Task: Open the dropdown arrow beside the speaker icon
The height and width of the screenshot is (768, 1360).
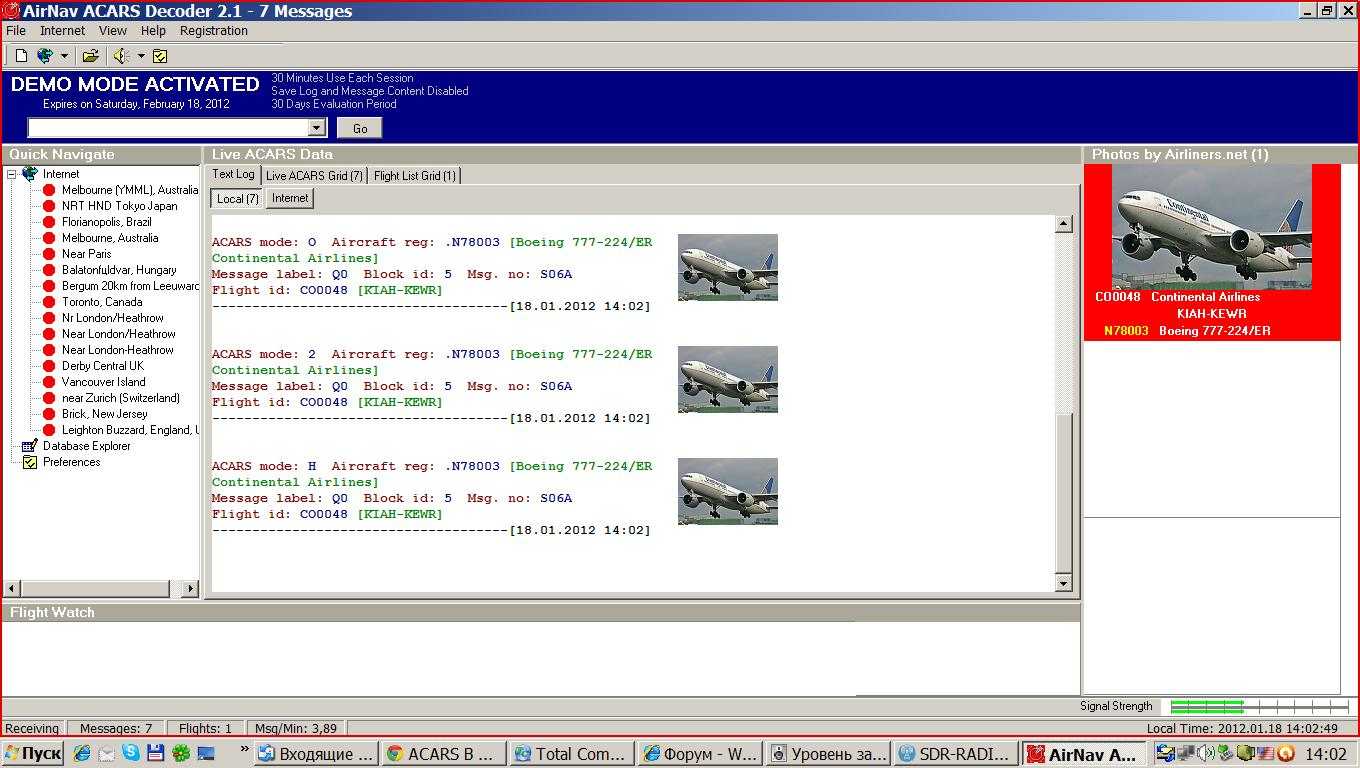Action: 141,56
